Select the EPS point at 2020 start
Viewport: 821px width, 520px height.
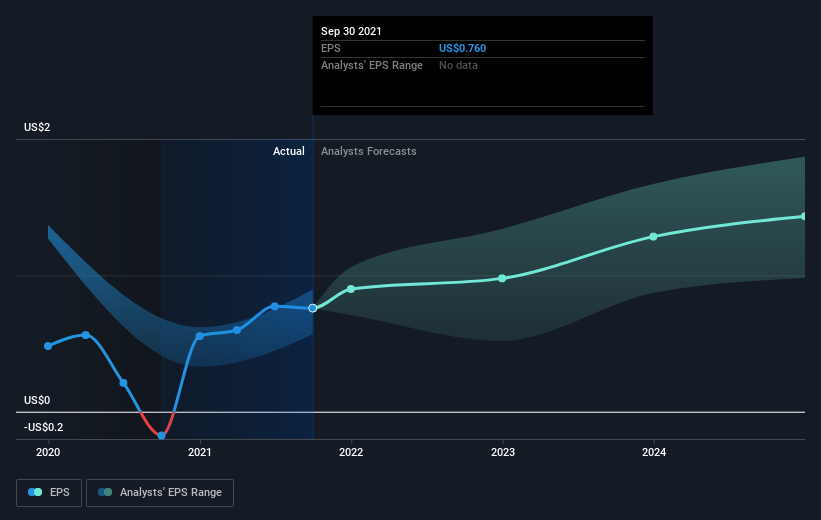[48, 346]
